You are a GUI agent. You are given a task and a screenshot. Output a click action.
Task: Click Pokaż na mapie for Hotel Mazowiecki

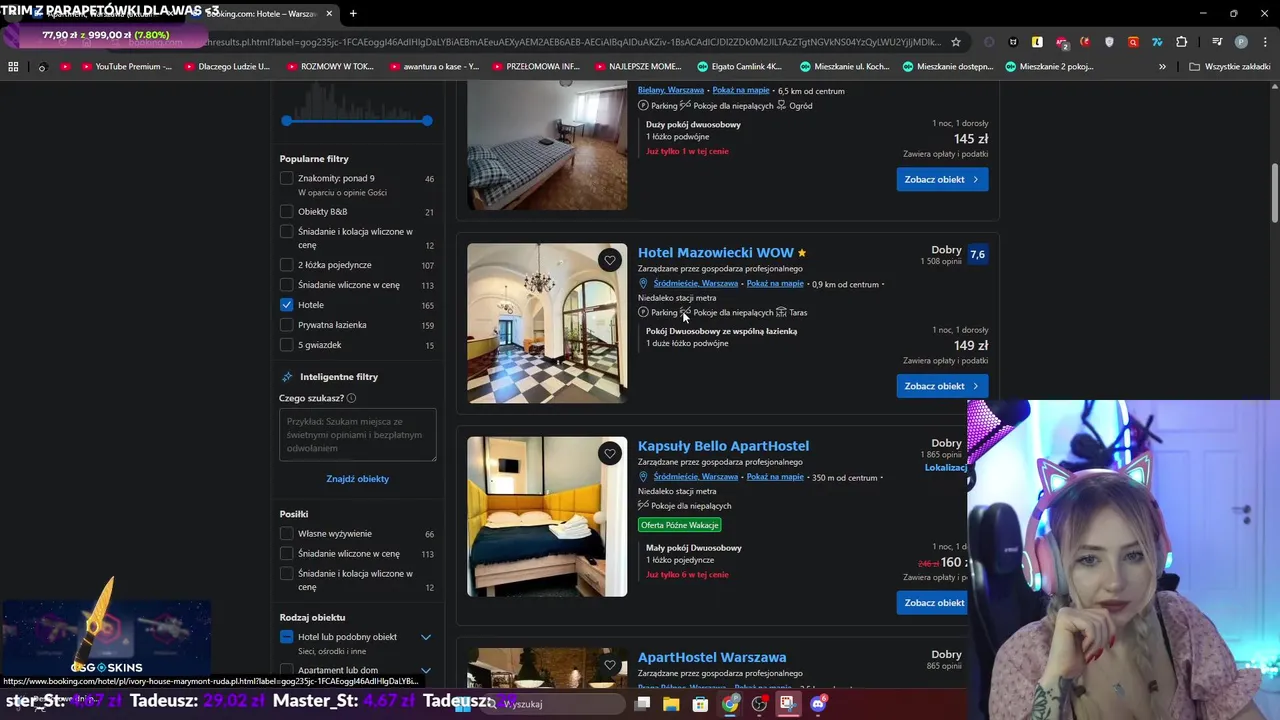(x=775, y=284)
